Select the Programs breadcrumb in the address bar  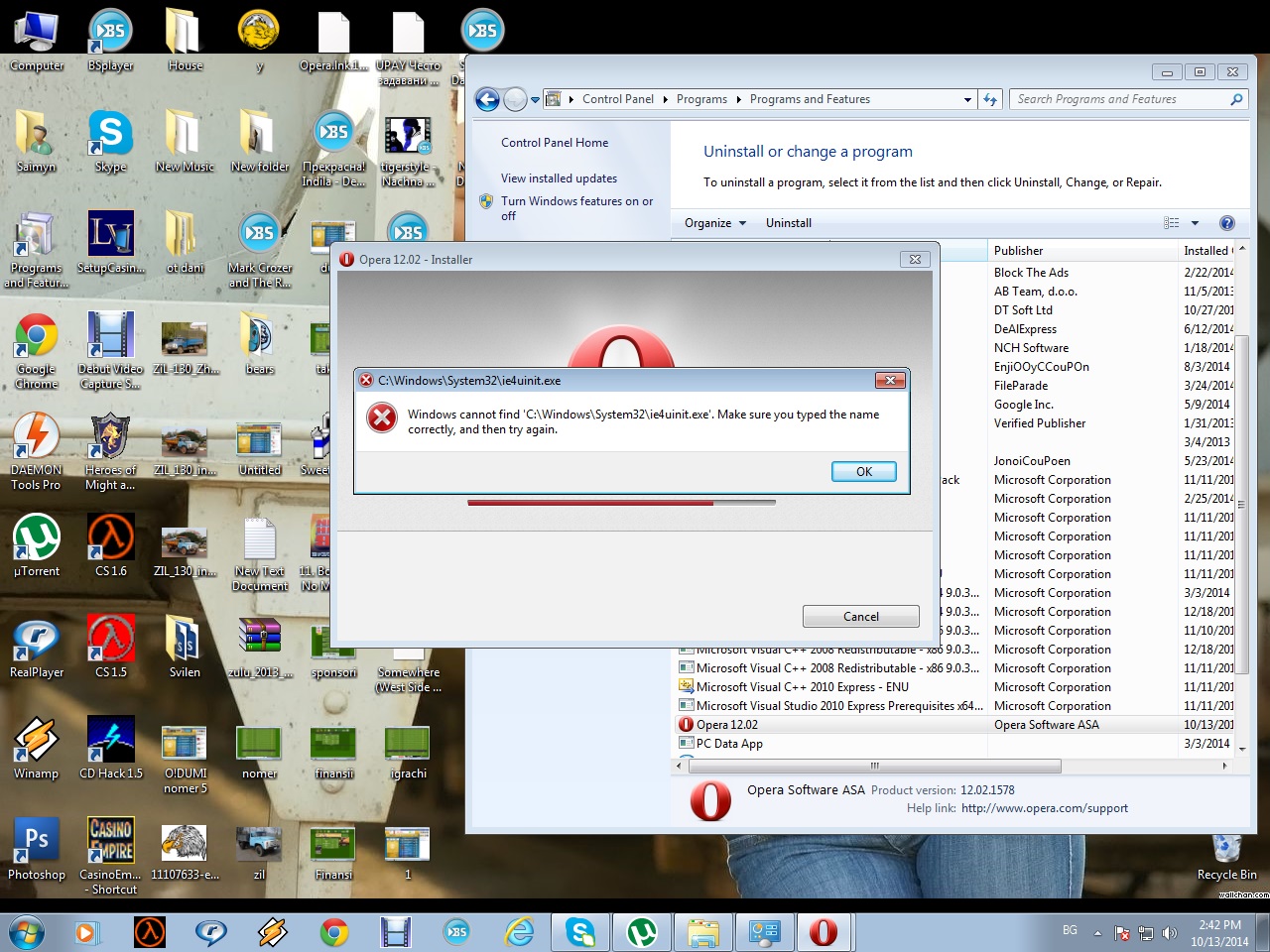point(701,99)
